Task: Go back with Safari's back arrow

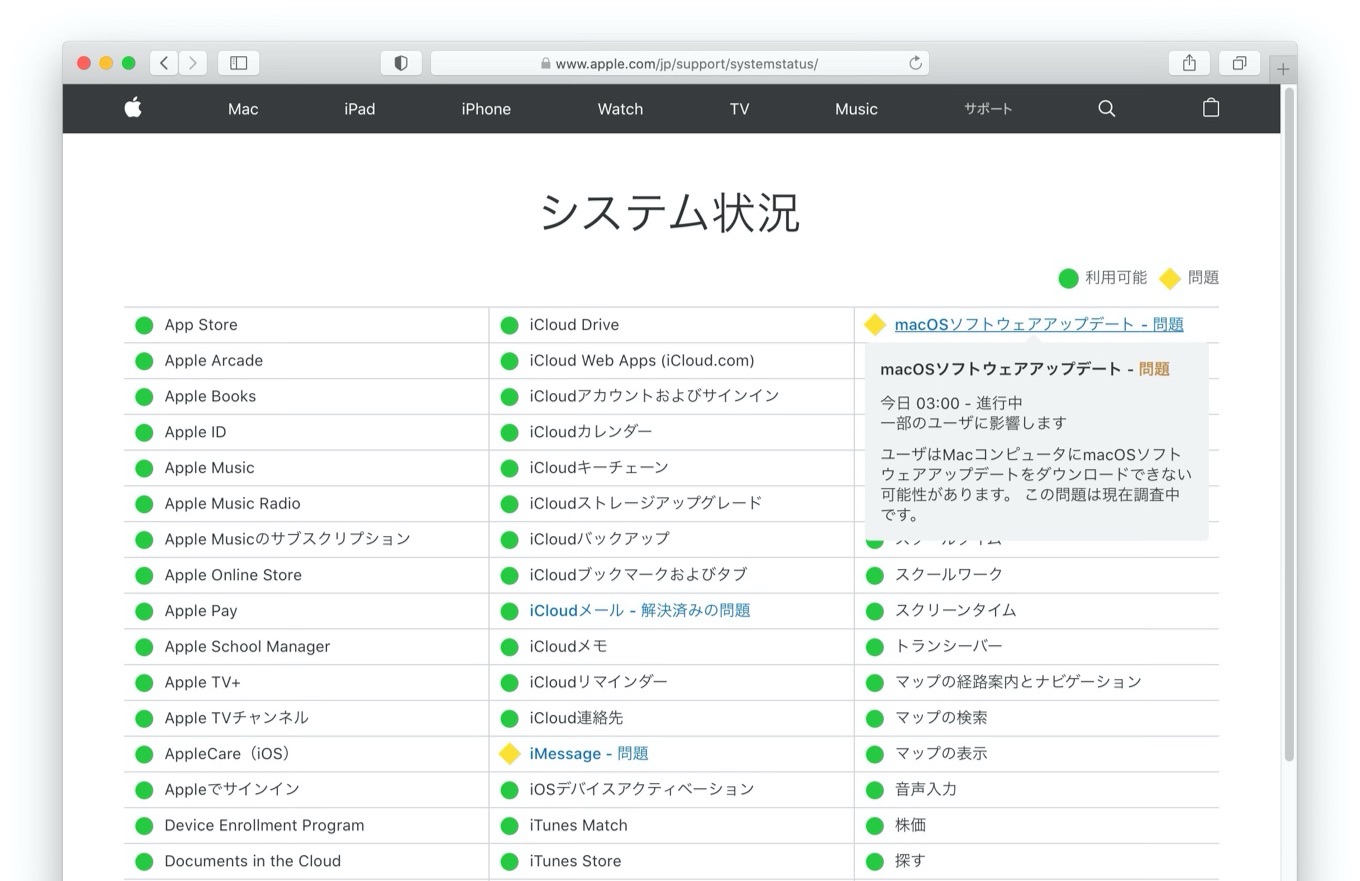Action: pos(165,63)
